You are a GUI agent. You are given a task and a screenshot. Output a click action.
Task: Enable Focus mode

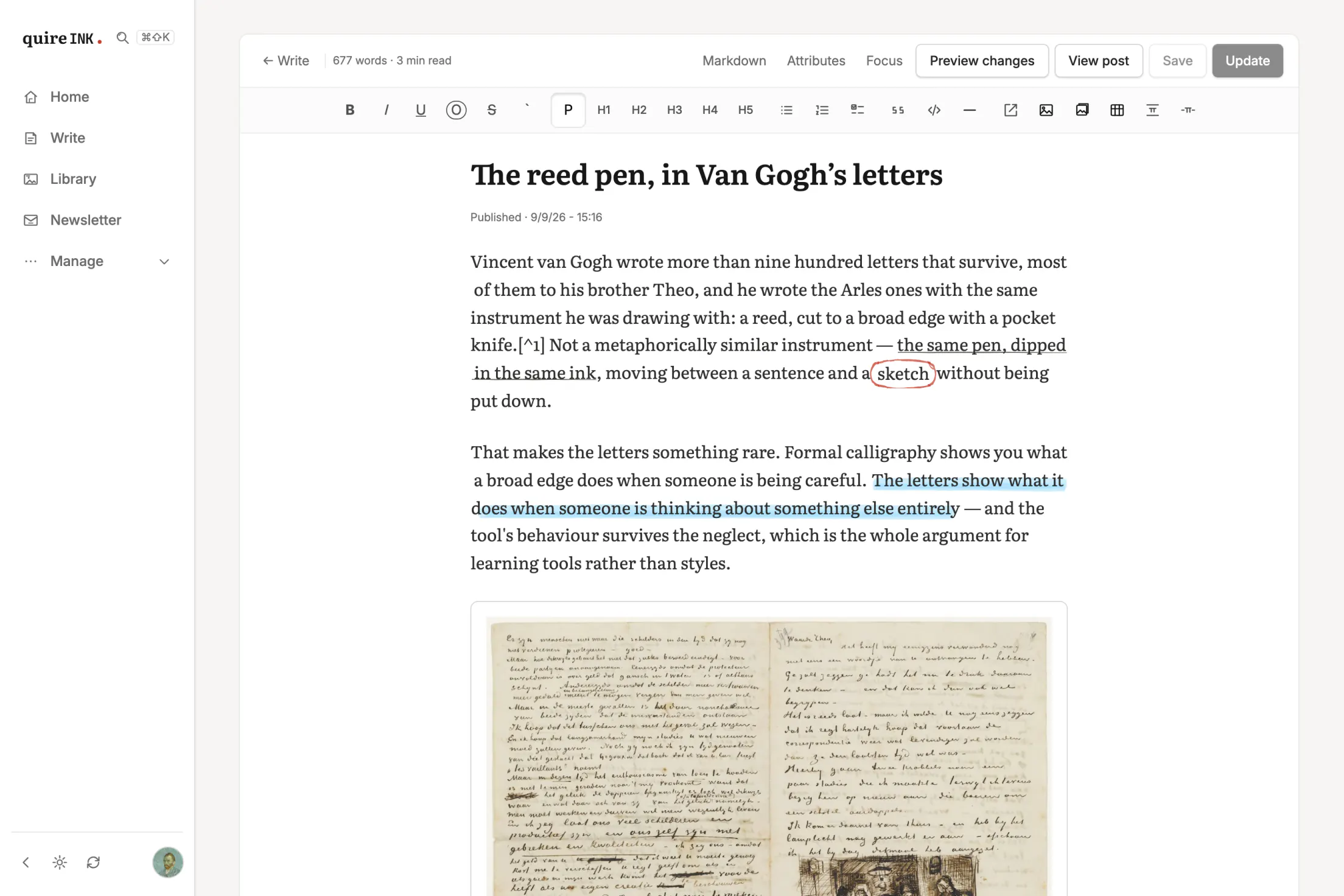click(884, 61)
